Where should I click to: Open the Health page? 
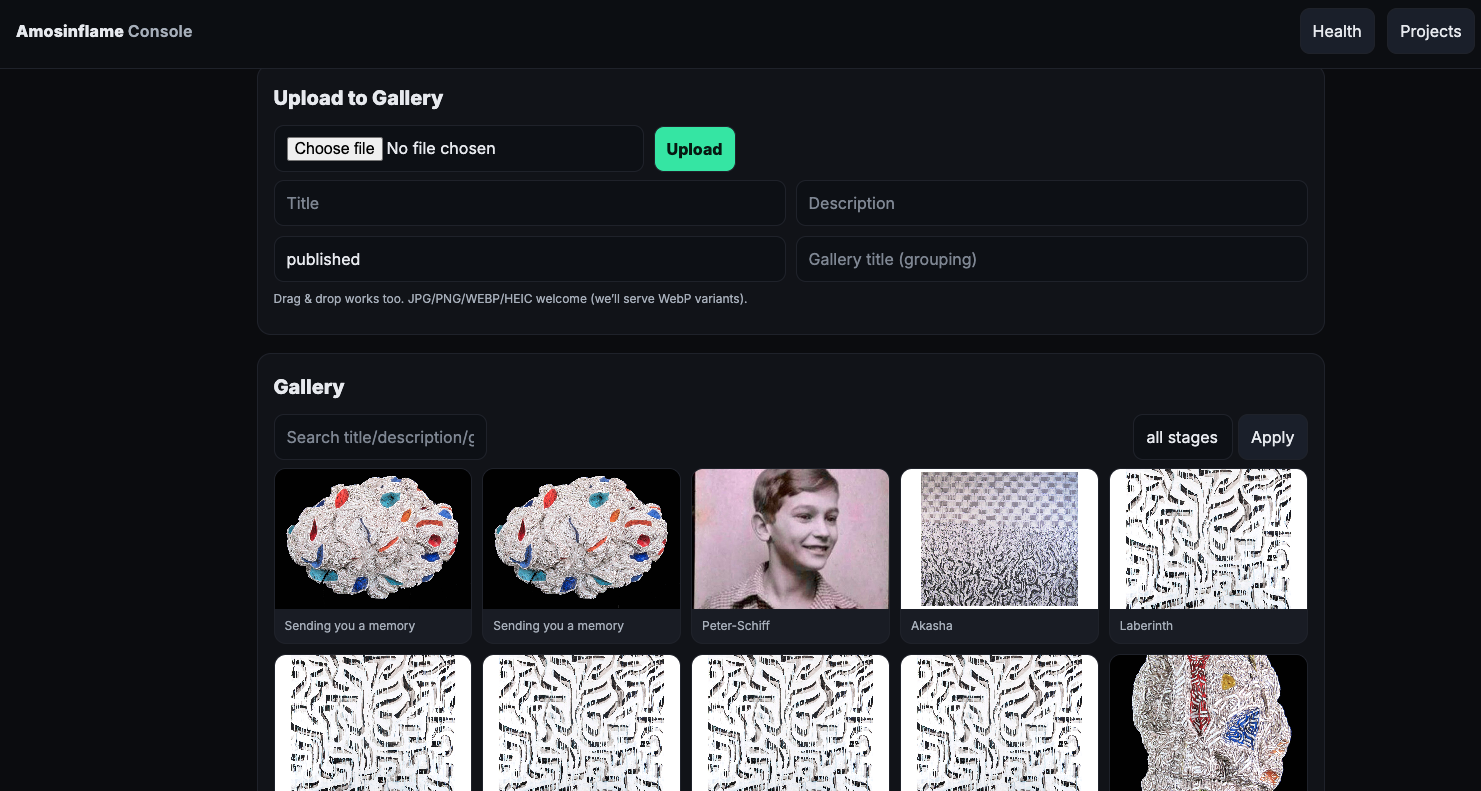1337,31
